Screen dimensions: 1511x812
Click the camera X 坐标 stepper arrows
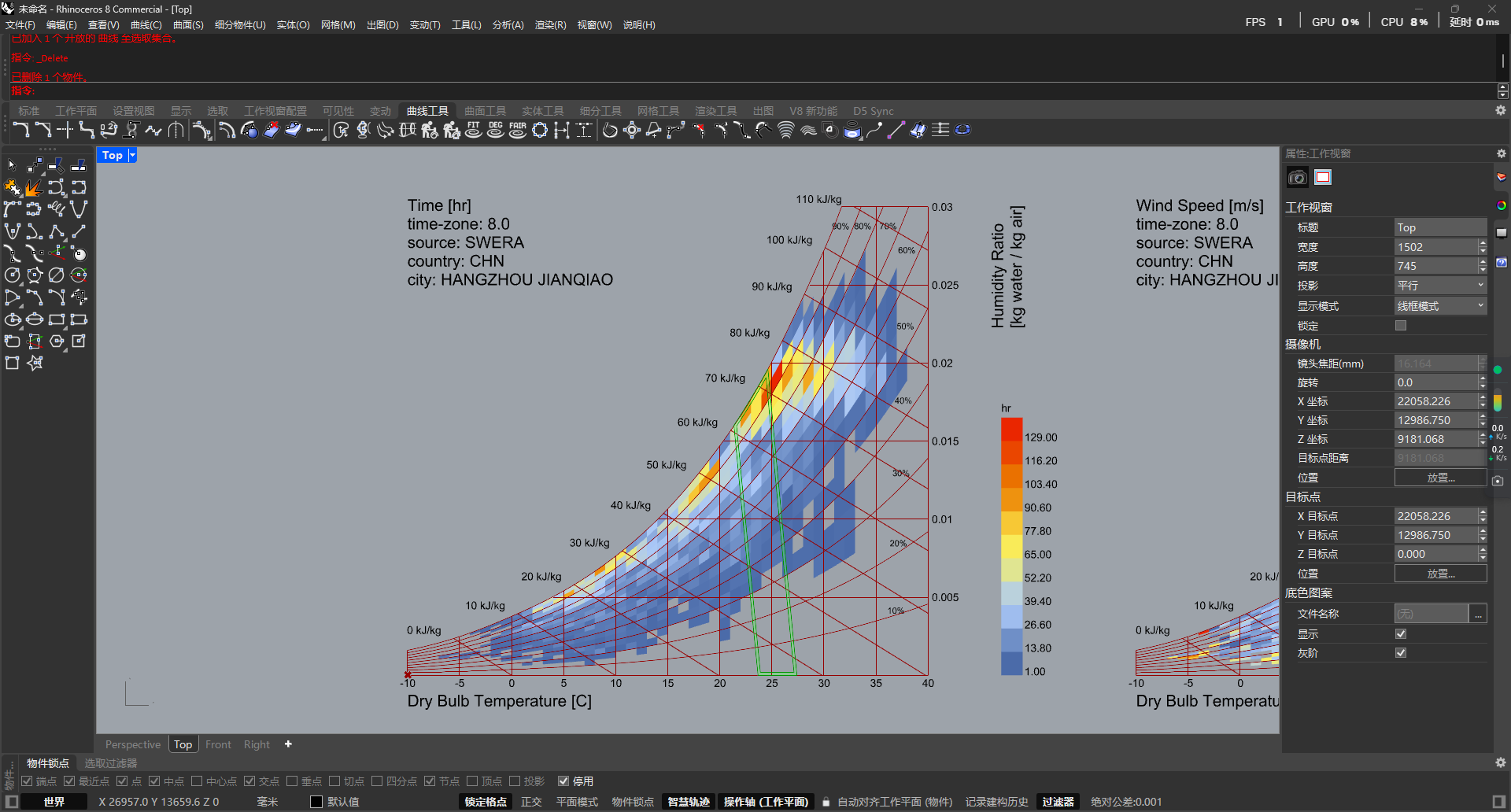click(x=1483, y=401)
